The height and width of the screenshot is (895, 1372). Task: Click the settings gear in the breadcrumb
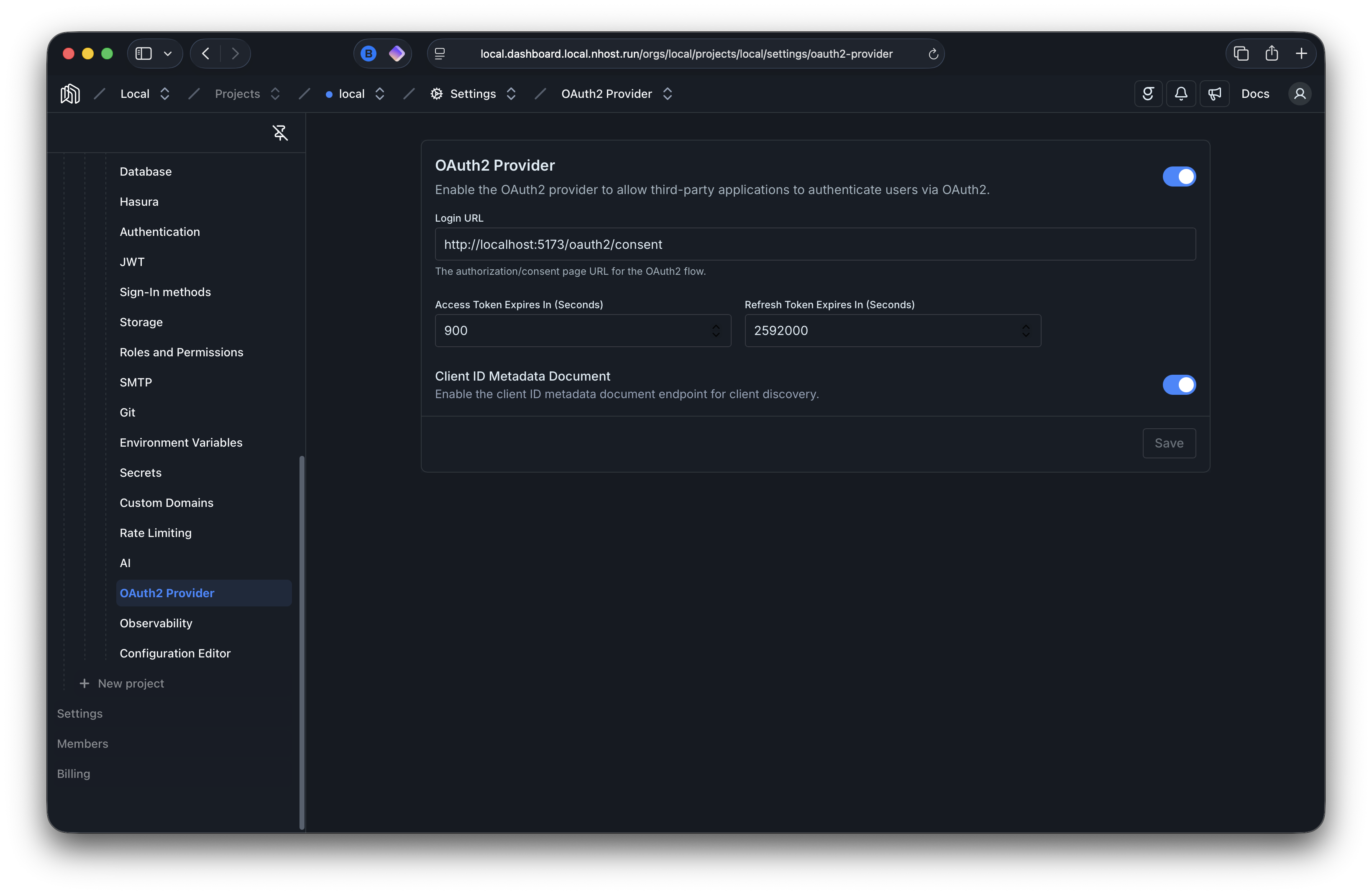click(436, 93)
